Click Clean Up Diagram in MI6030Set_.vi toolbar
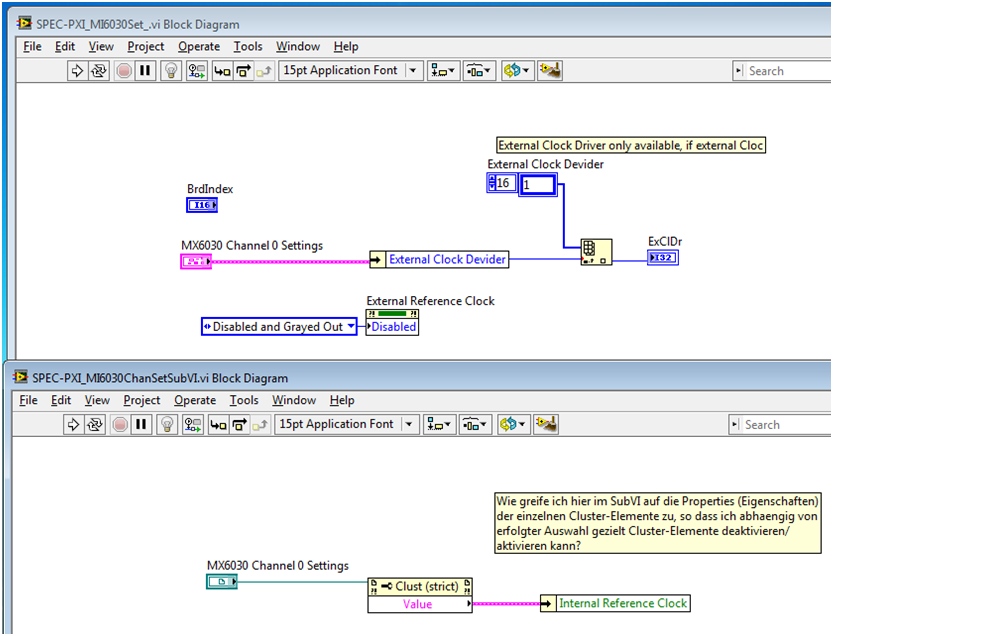Image resolution: width=1008 pixels, height=636 pixels. tap(550, 71)
